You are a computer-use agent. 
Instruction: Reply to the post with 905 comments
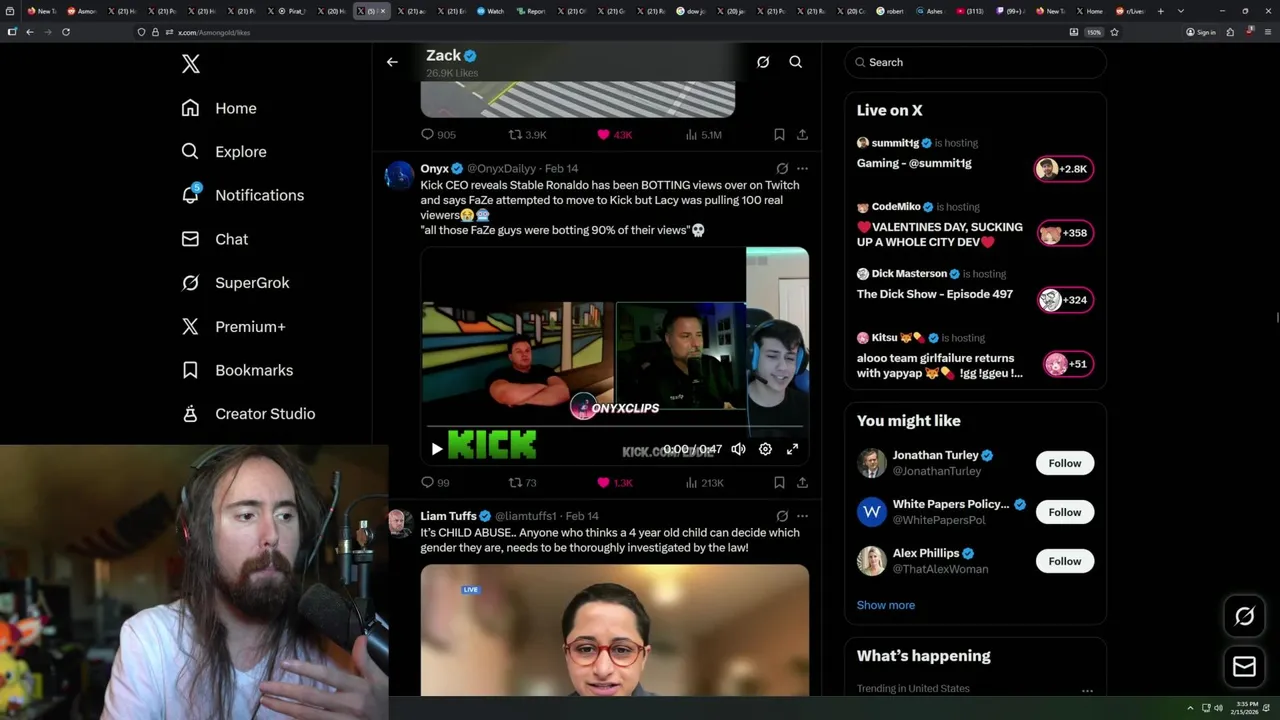click(x=438, y=134)
